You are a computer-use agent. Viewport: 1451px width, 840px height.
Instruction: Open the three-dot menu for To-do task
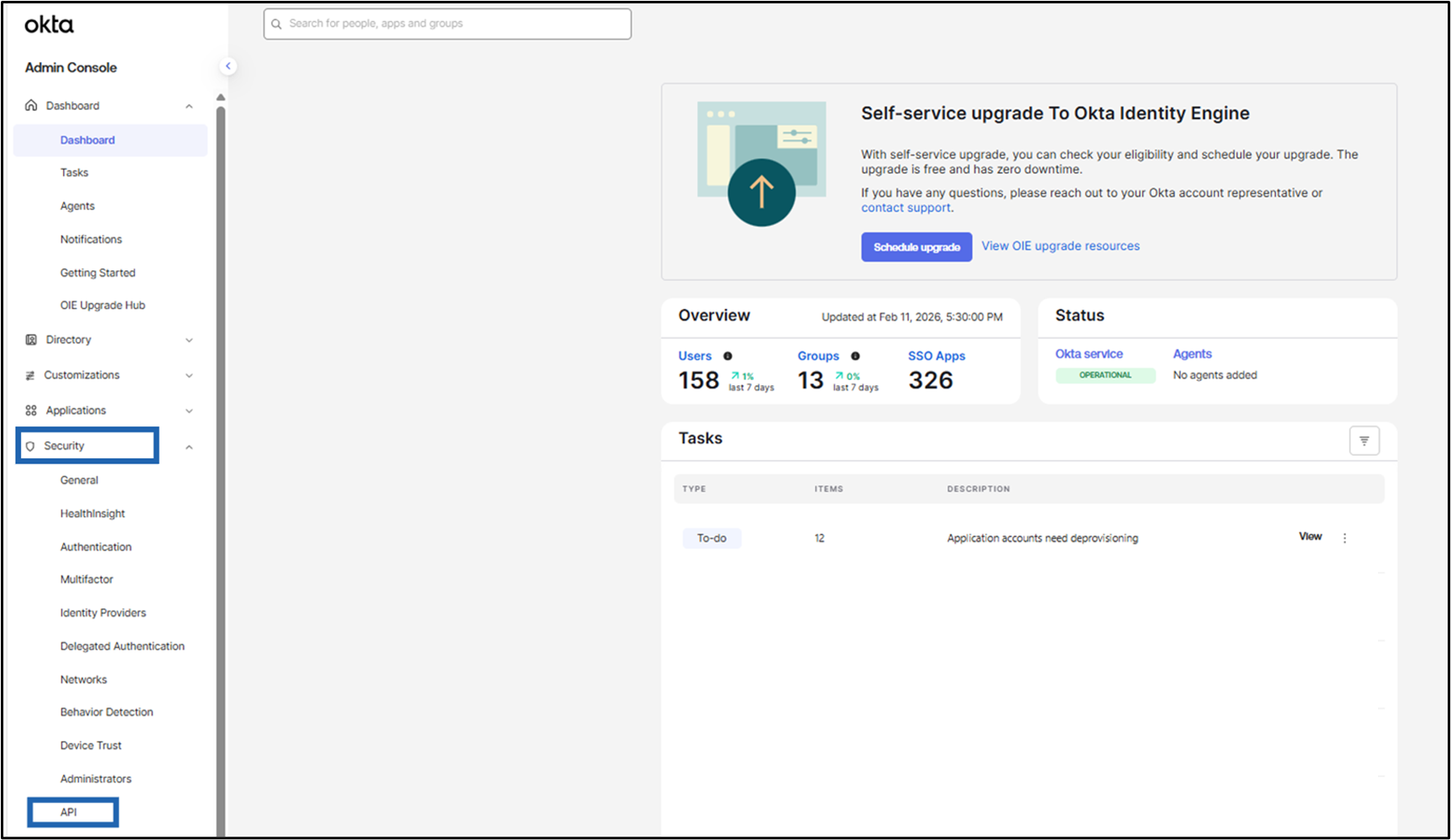(x=1344, y=538)
